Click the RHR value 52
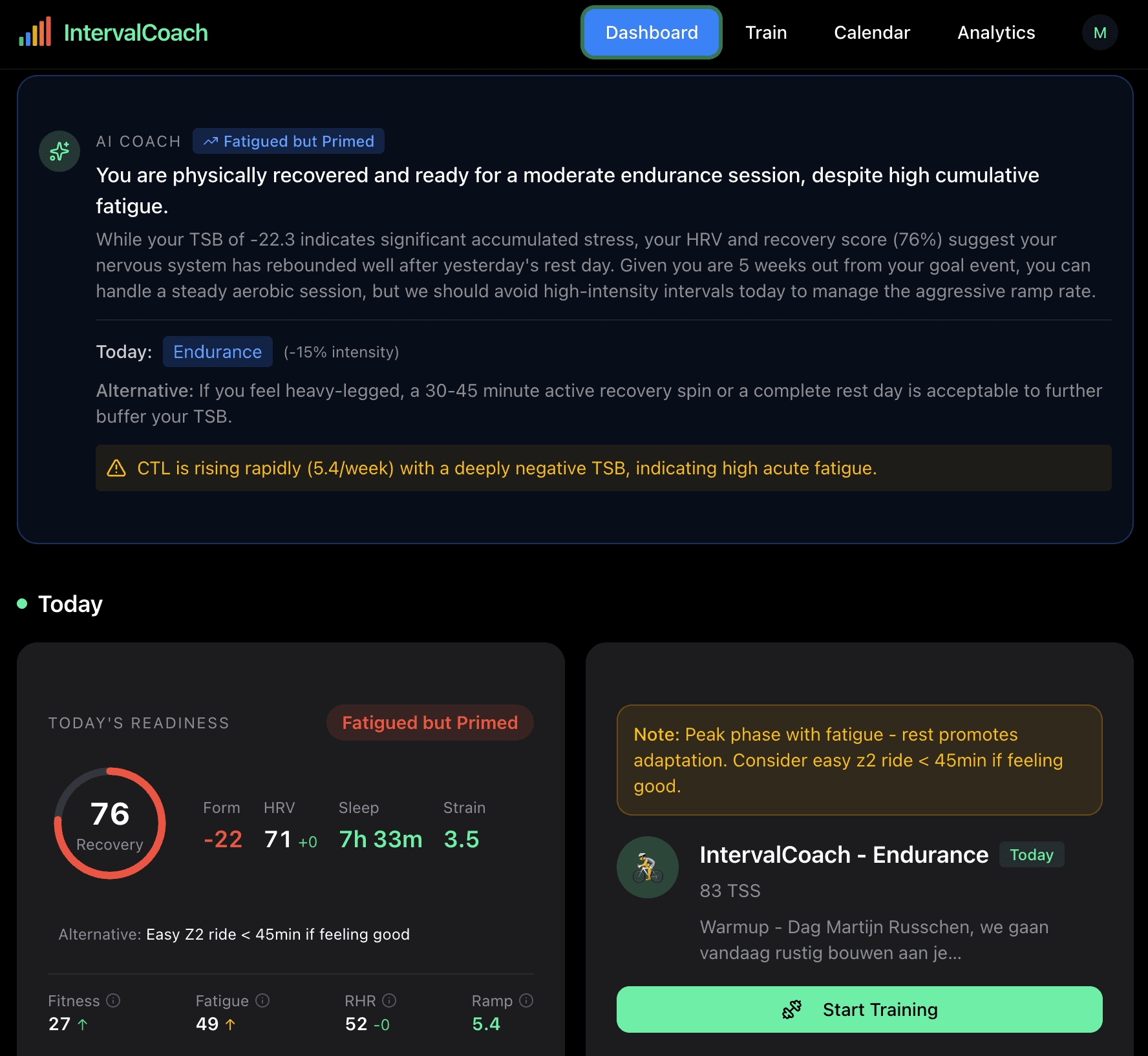 click(x=356, y=1024)
